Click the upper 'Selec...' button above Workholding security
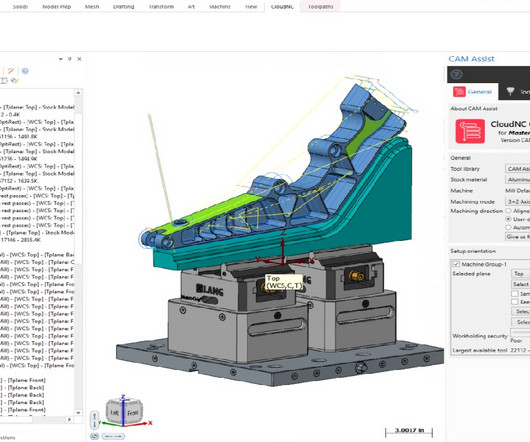This screenshot has width=530, height=442. click(x=520, y=312)
